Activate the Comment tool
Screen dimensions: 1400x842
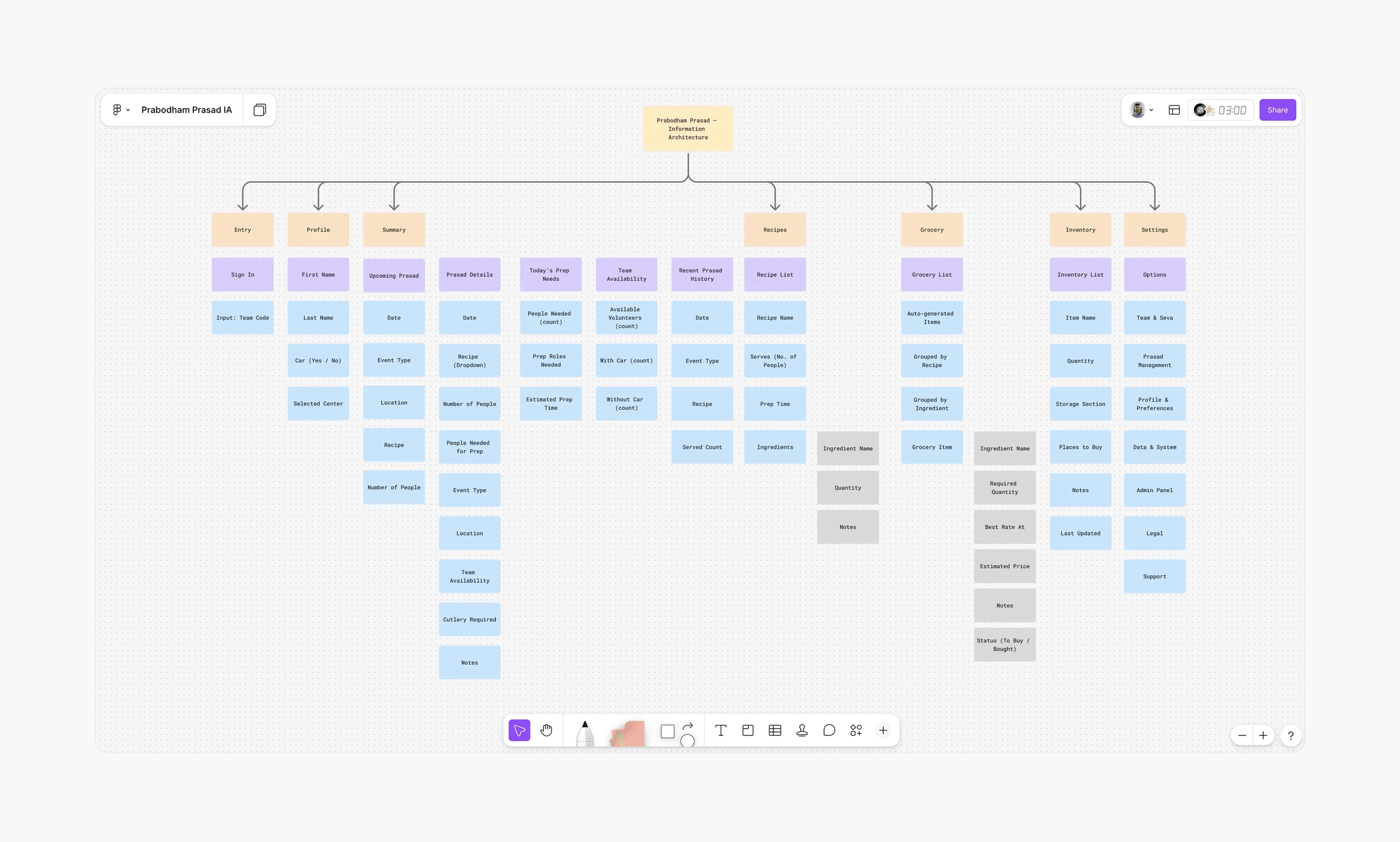(x=829, y=730)
